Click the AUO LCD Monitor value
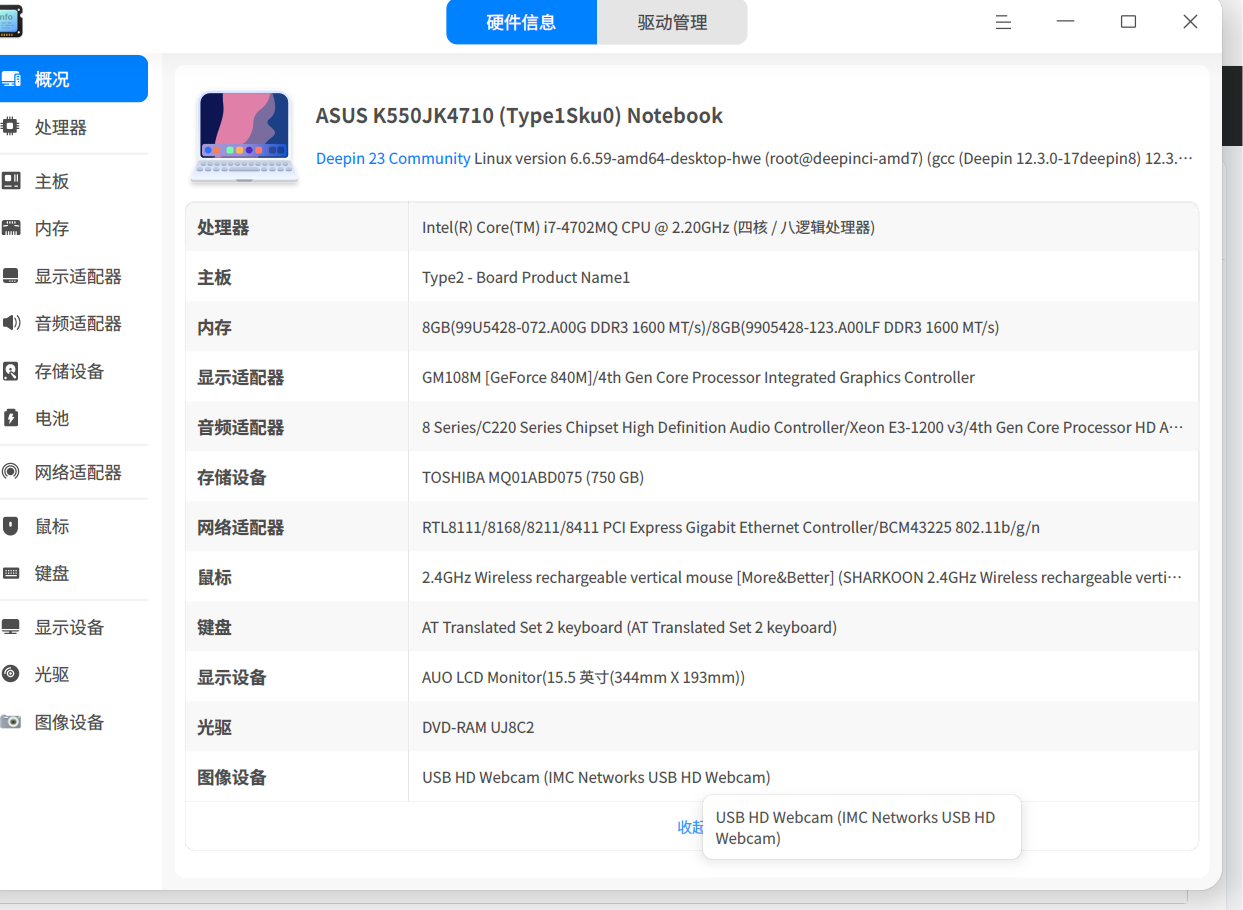The image size is (1243, 910). tap(583, 677)
